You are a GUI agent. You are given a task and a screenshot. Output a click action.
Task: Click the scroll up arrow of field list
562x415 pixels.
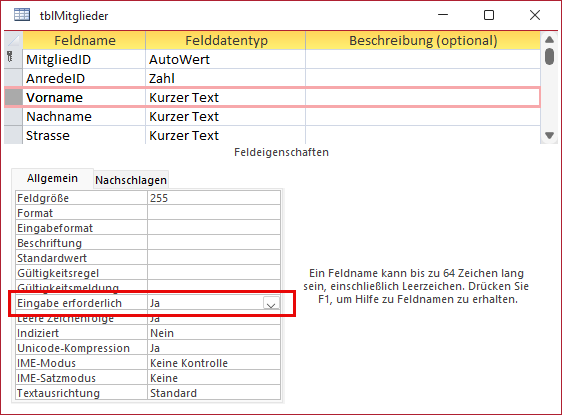549,39
